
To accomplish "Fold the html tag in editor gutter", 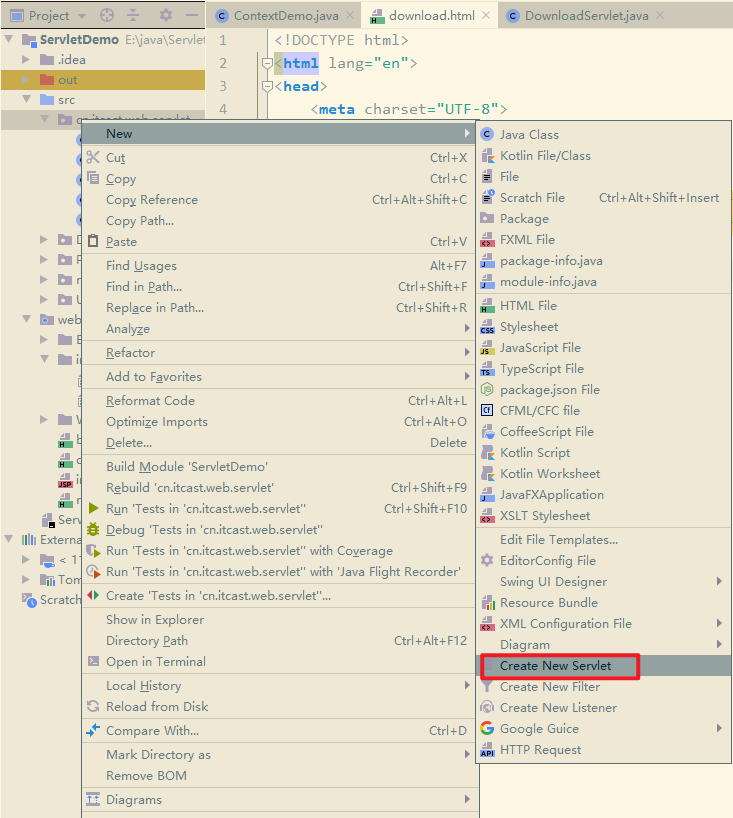I will click(x=267, y=63).
